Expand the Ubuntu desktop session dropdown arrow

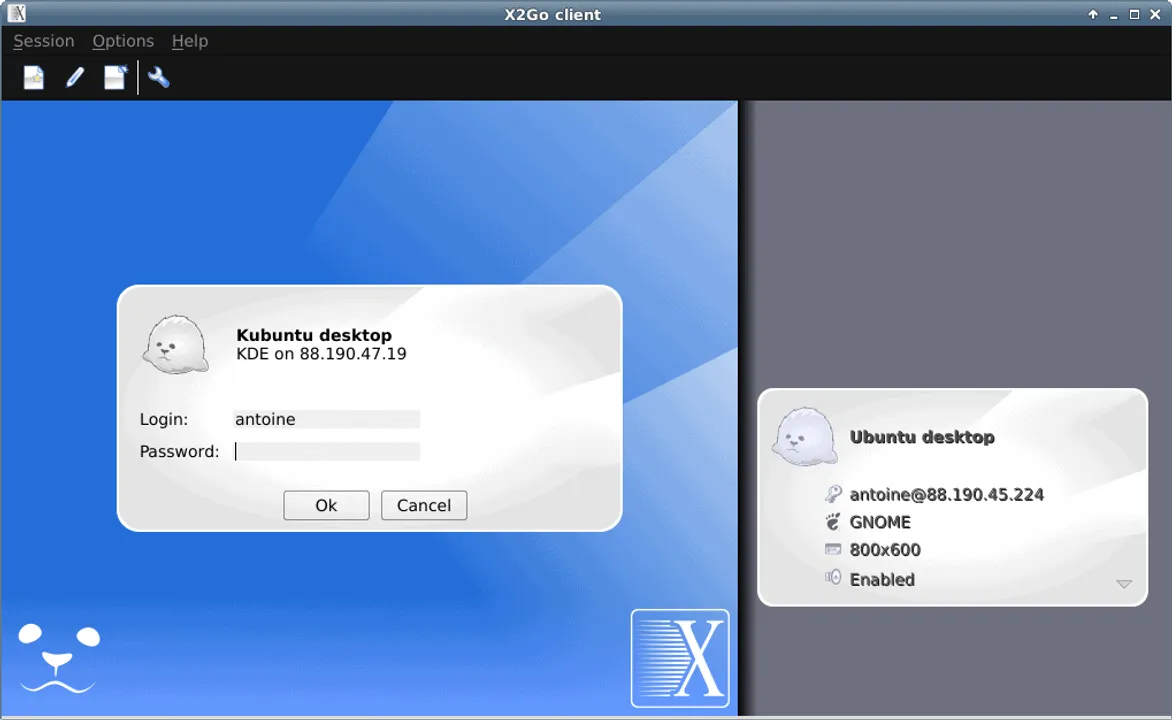coord(1123,584)
